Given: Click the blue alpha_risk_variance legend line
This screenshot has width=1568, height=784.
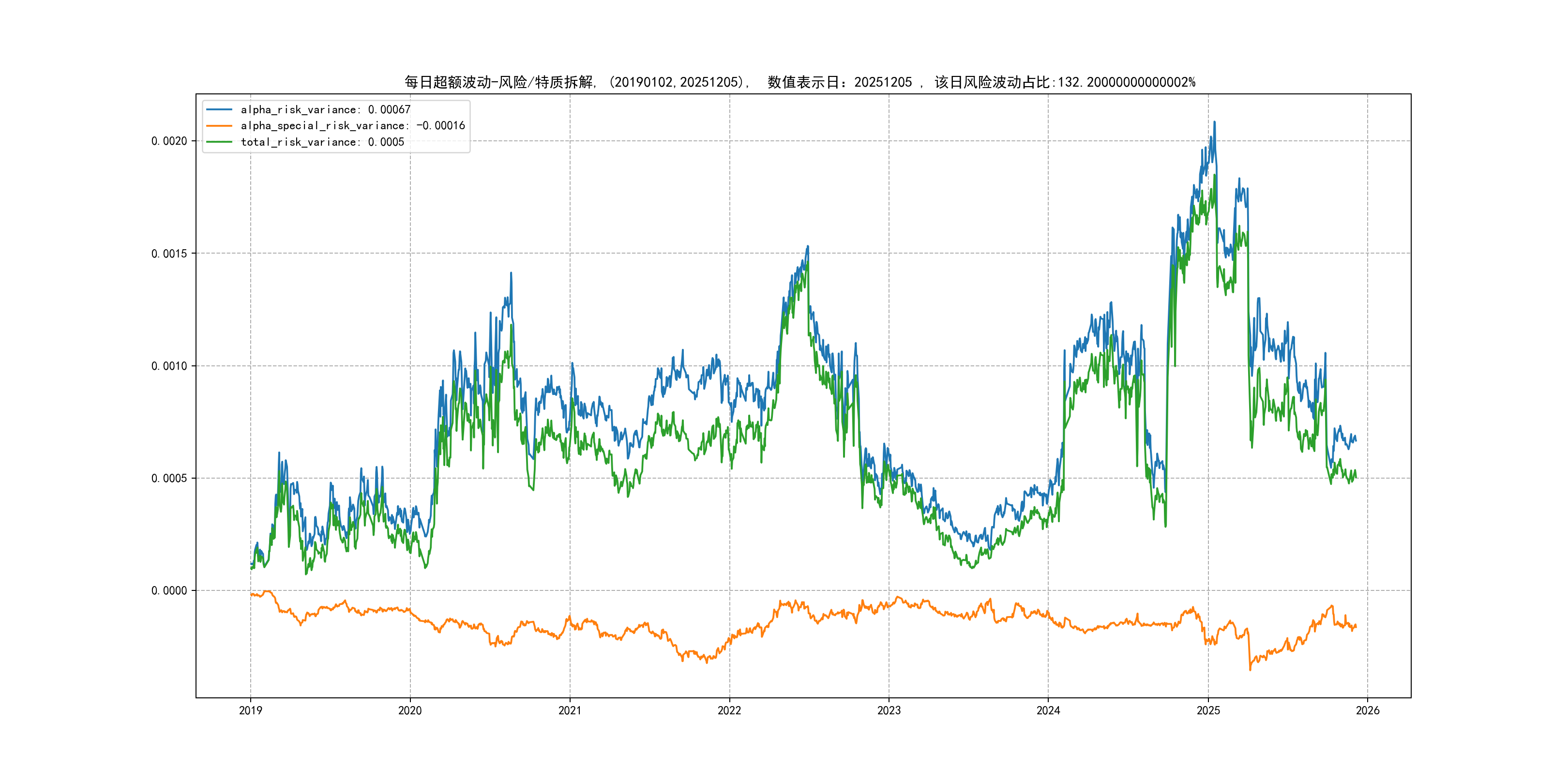Looking at the screenshot, I should (x=219, y=109).
